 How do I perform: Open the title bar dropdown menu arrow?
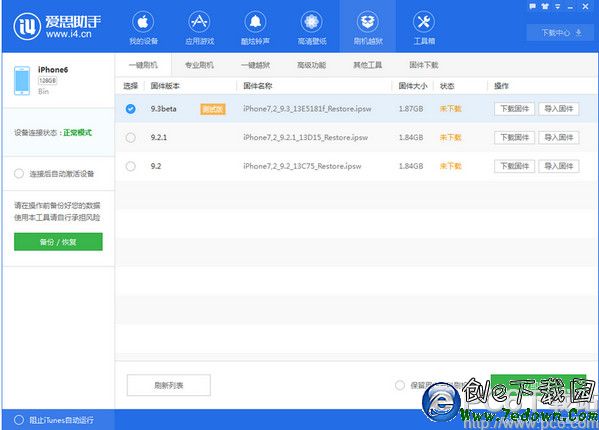[x=558, y=6]
